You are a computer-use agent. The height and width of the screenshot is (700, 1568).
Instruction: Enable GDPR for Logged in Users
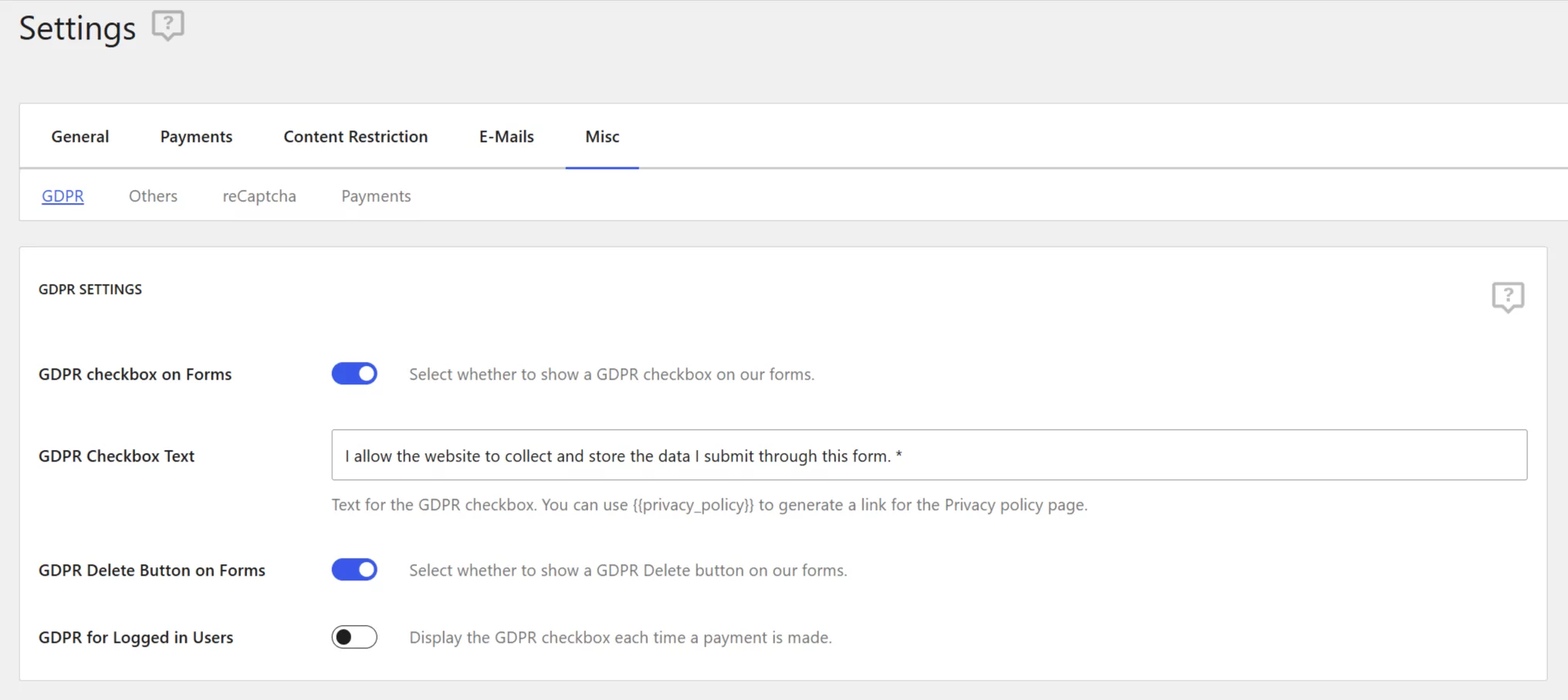tap(354, 637)
